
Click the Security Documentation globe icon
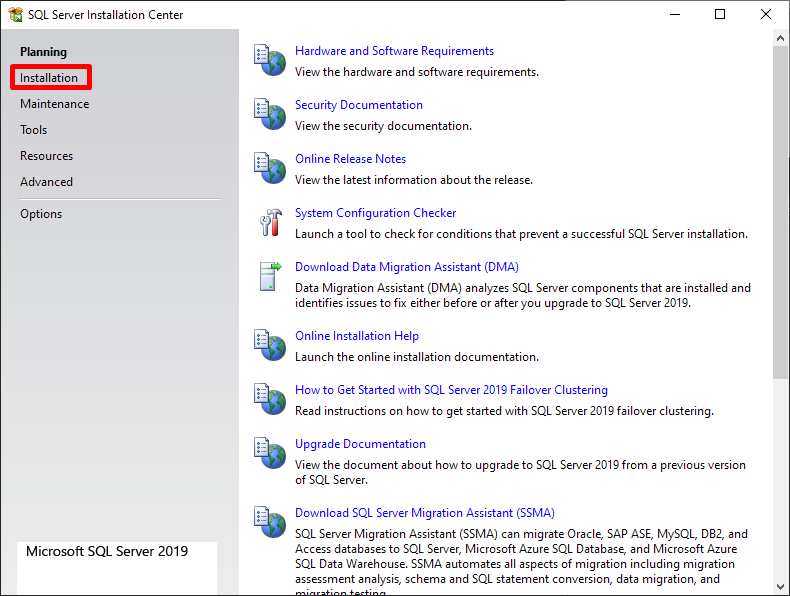(270, 114)
